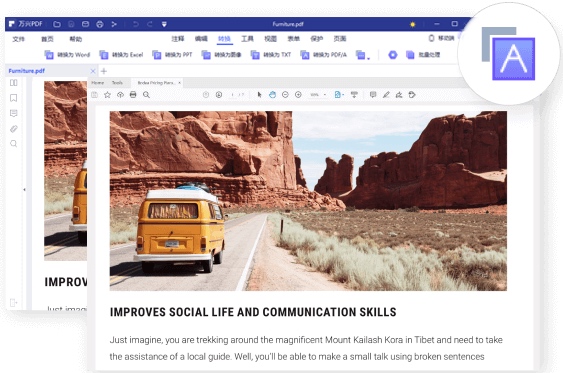The image size is (563, 373).
Task: Click the star bookmark icon in front toolbar
Action: click(107, 95)
